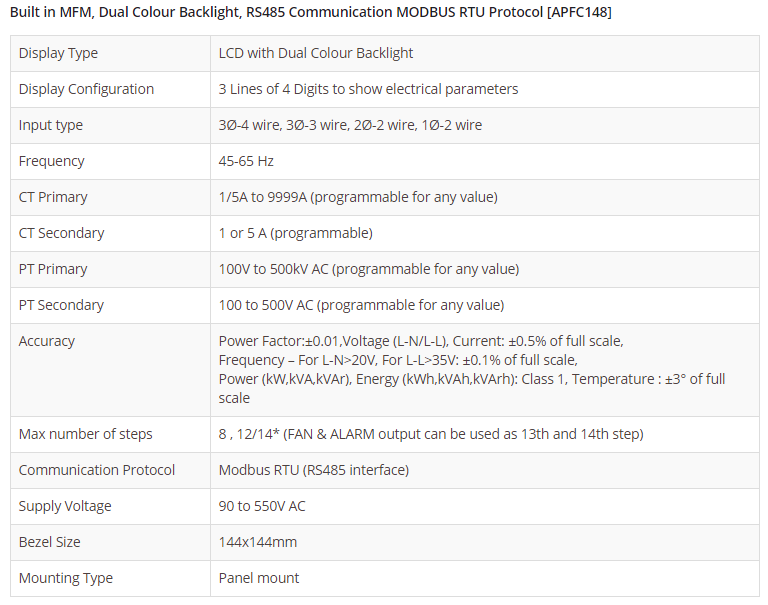Click the "PT Secondary" row label
Image resolution: width=768 pixels, height=605 pixels.
click(61, 305)
